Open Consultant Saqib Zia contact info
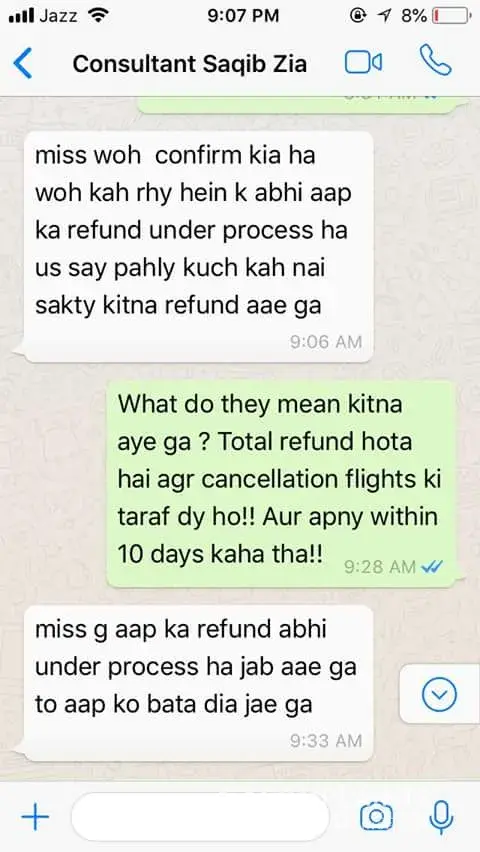Screen dimensions: 480x852 (190, 64)
